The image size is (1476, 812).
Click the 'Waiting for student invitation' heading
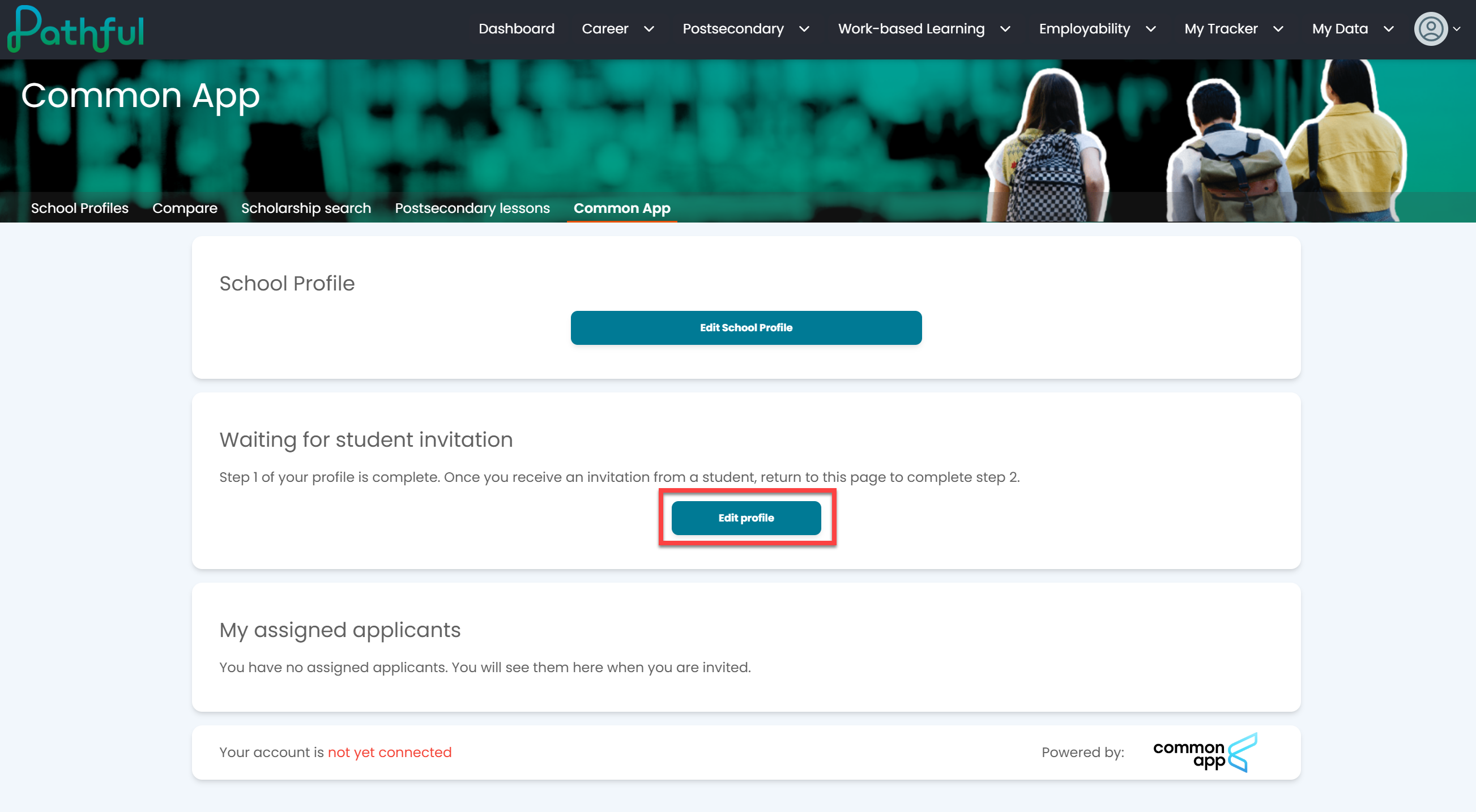(366, 440)
